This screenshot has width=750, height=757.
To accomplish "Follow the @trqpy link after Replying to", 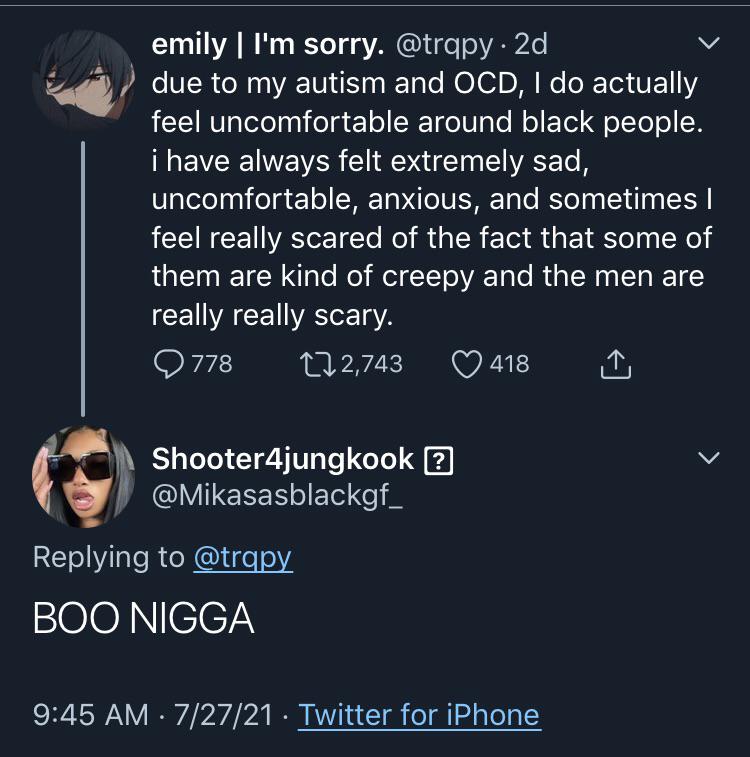I will pos(242,557).
